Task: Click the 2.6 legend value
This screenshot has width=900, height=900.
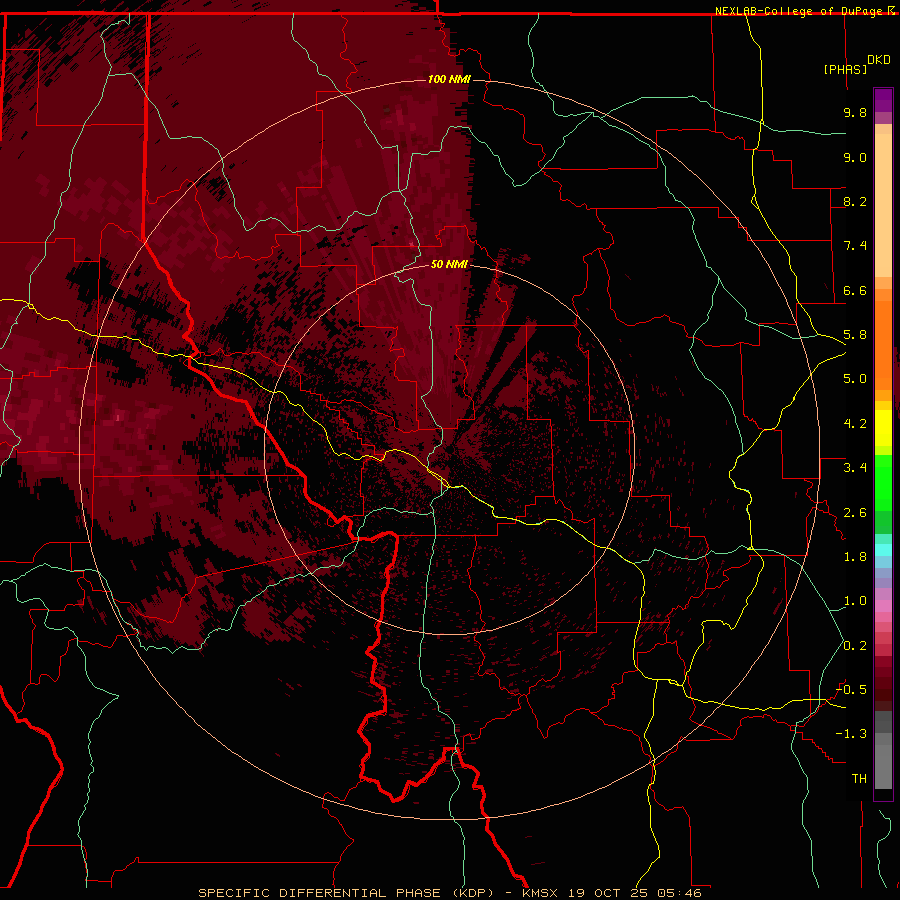Action: point(855,513)
